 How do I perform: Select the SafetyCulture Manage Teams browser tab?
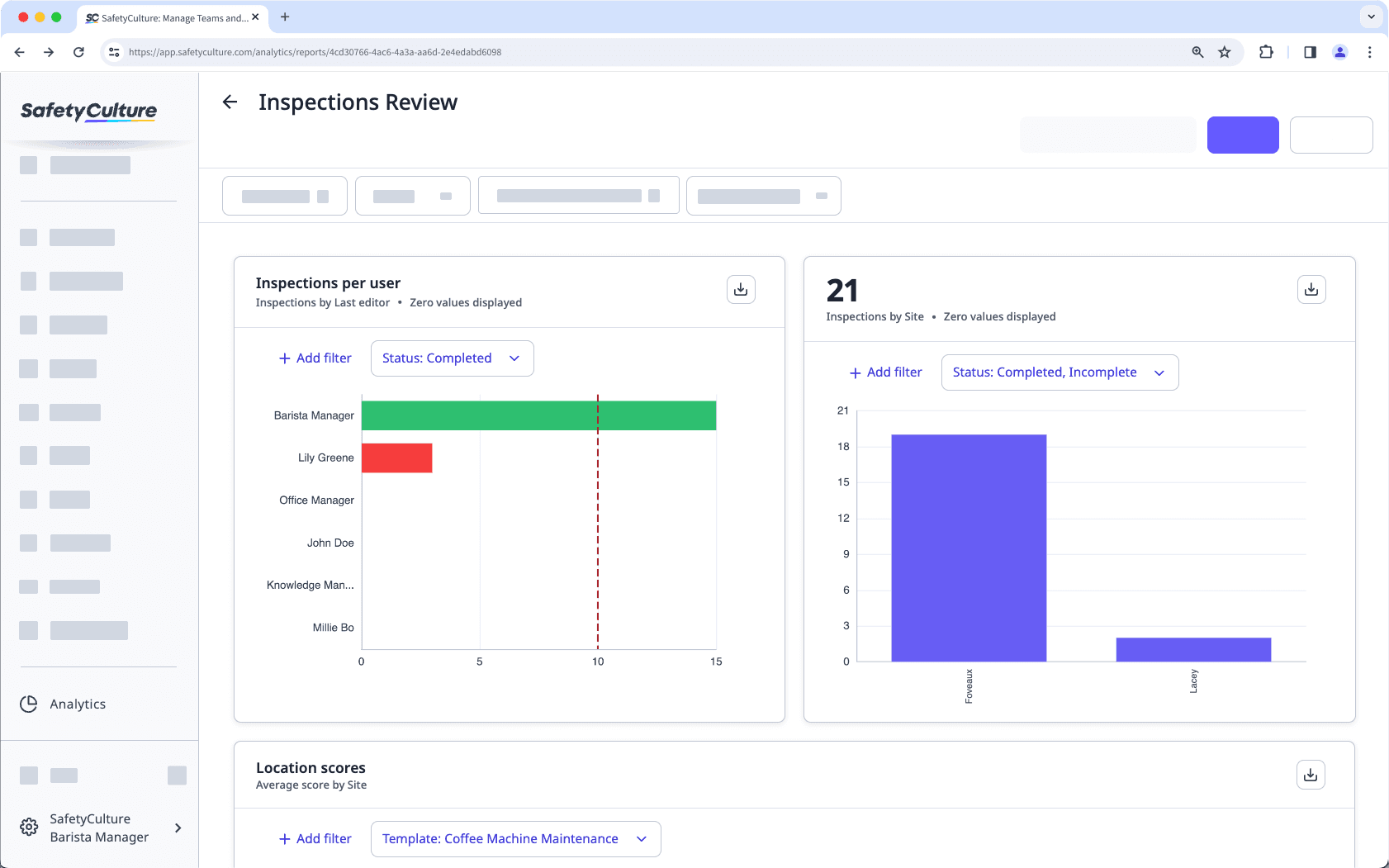coord(165,17)
